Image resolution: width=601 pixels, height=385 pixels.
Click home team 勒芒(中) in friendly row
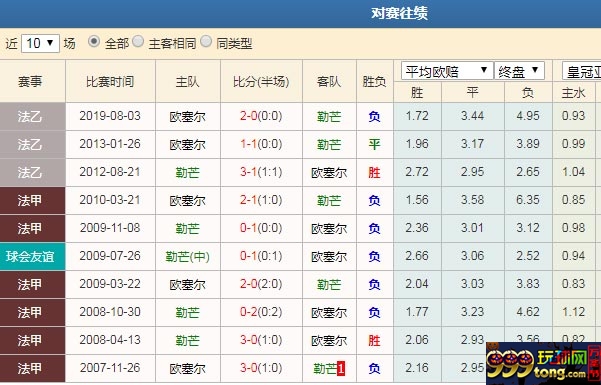tap(187, 256)
